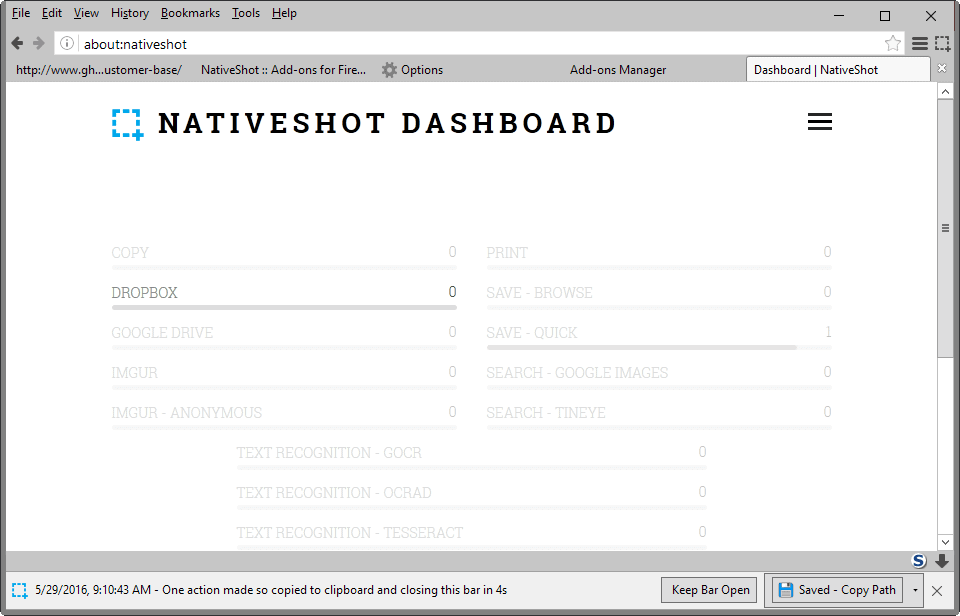Open the Tools menu
This screenshot has height=616, width=960.
click(x=246, y=12)
